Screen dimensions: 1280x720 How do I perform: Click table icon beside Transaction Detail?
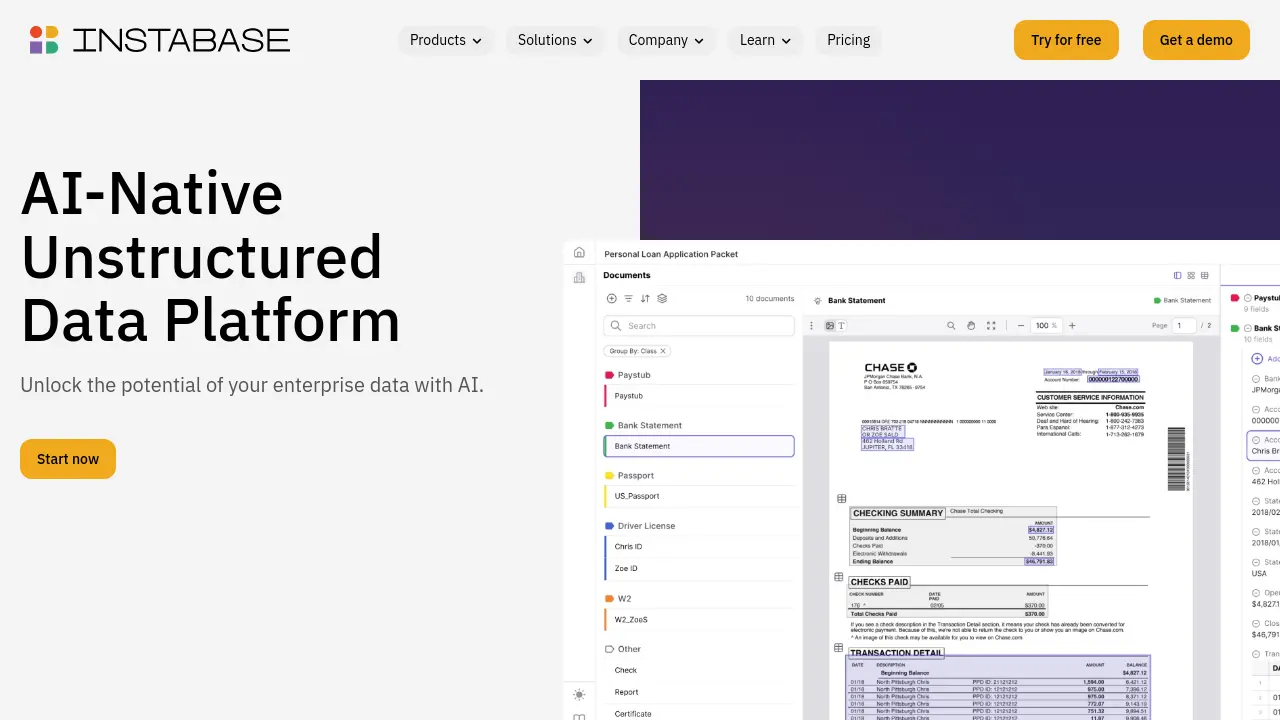[x=839, y=648]
